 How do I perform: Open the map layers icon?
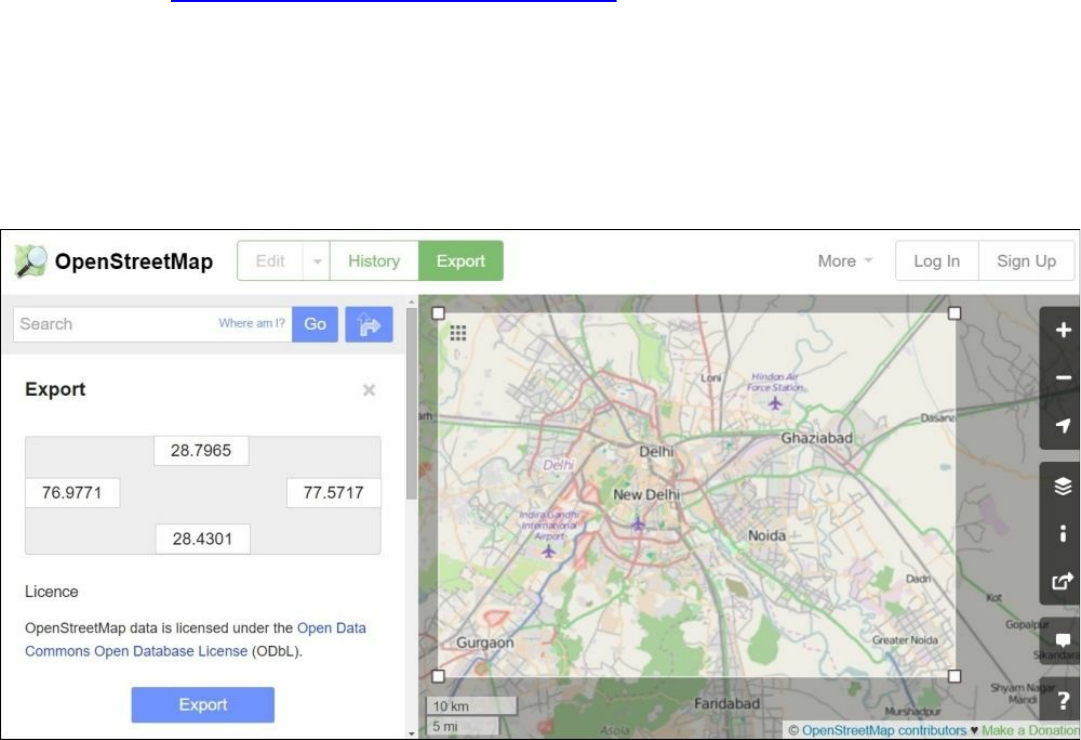click(1062, 486)
